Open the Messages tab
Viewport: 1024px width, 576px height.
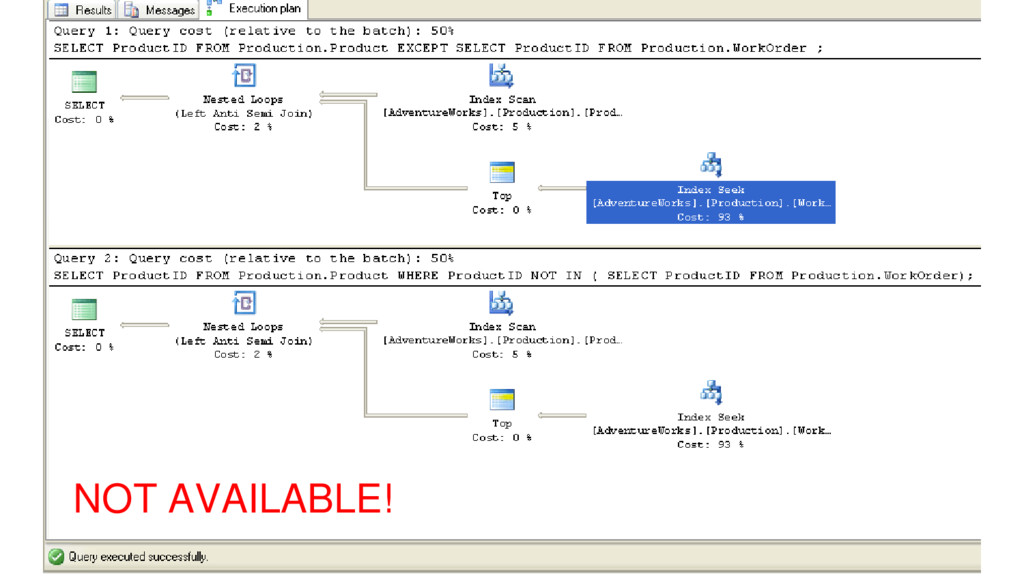[x=159, y=10]
